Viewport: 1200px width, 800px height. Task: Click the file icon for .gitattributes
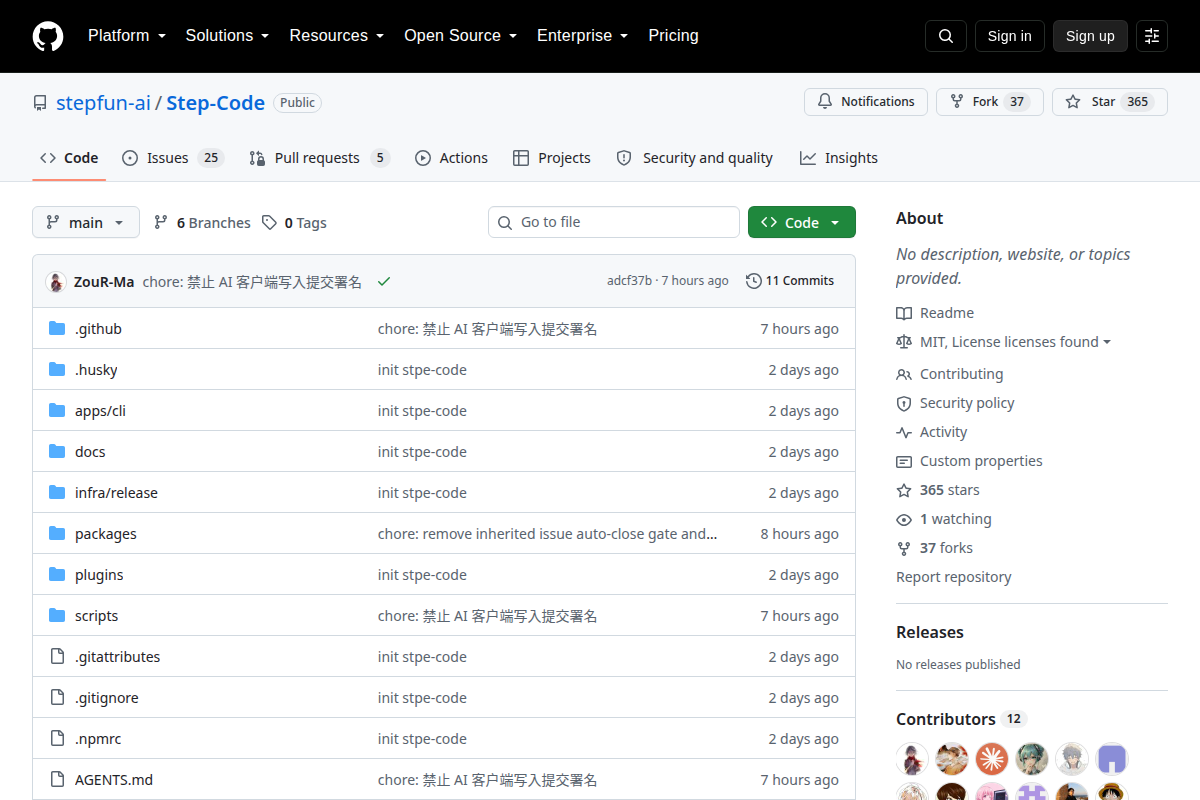tap(57, 657)
